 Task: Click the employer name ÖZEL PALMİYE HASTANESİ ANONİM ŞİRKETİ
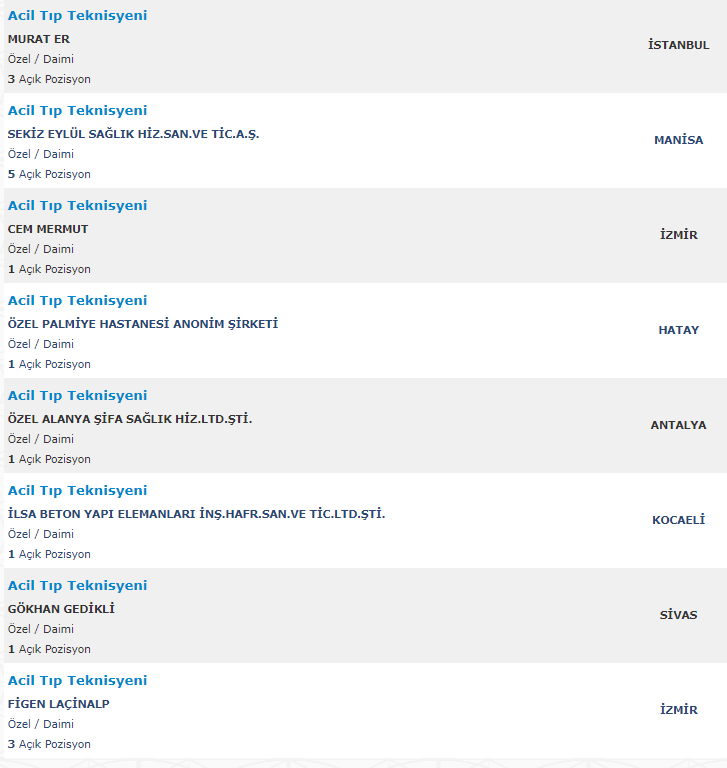142,324
